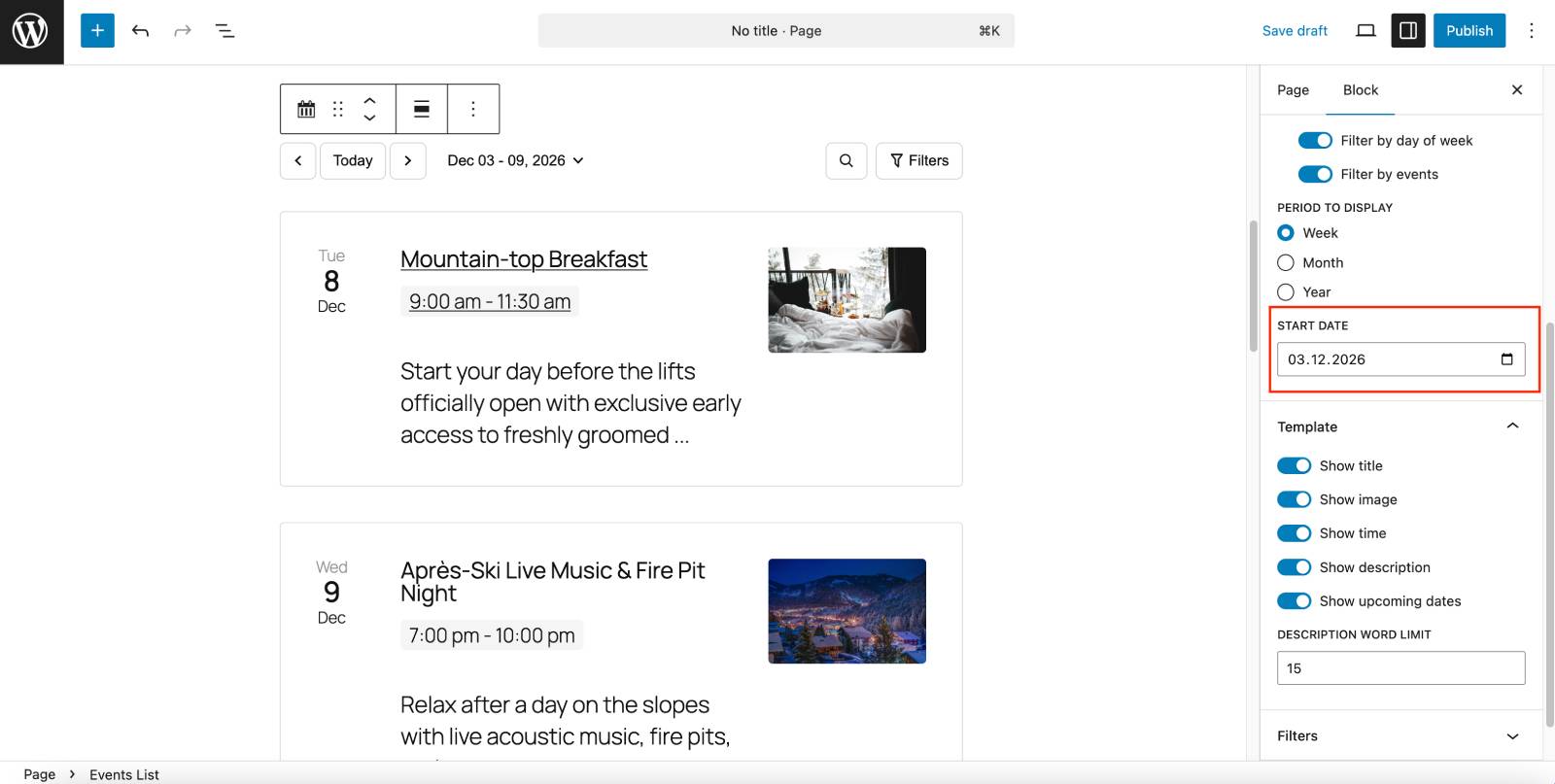Click the description word limit field

(x=1400, y=668)
